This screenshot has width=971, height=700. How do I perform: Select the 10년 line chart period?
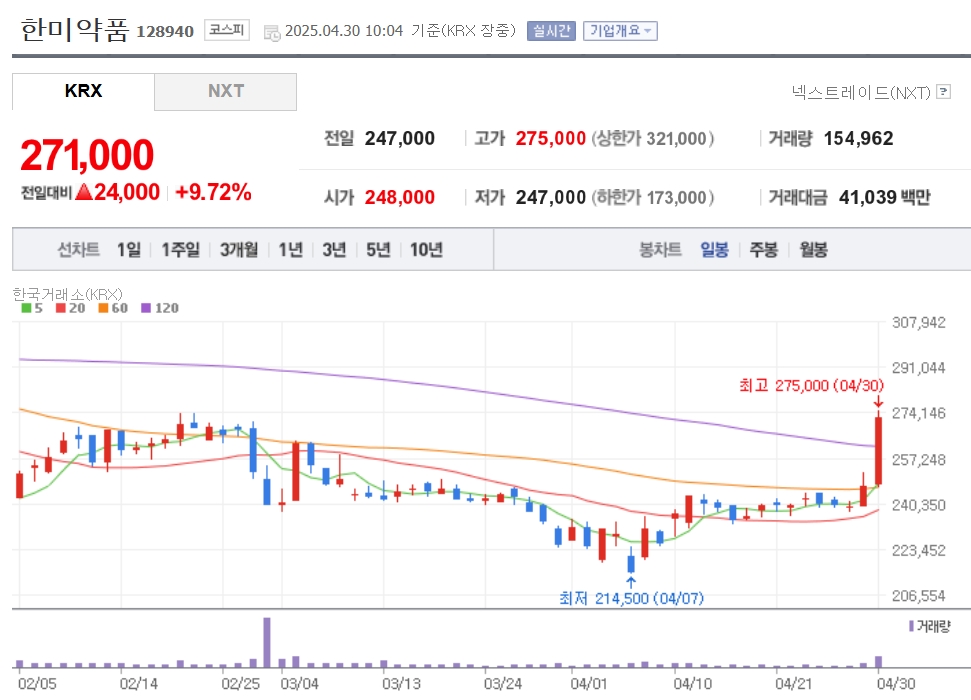coord(426,250)
